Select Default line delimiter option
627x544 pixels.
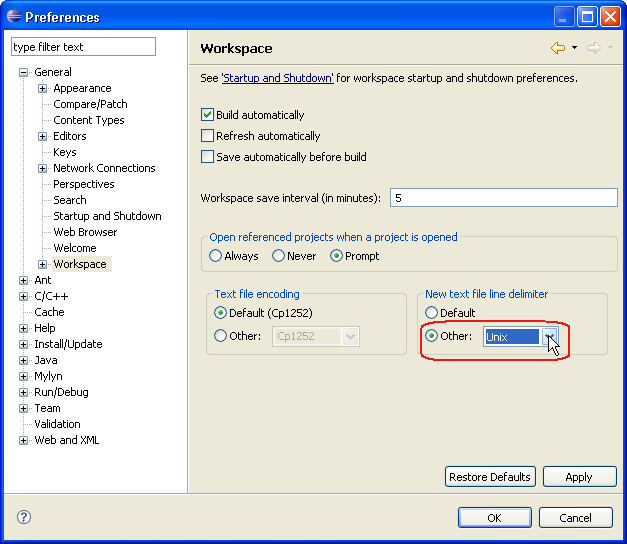coord(432,313)
